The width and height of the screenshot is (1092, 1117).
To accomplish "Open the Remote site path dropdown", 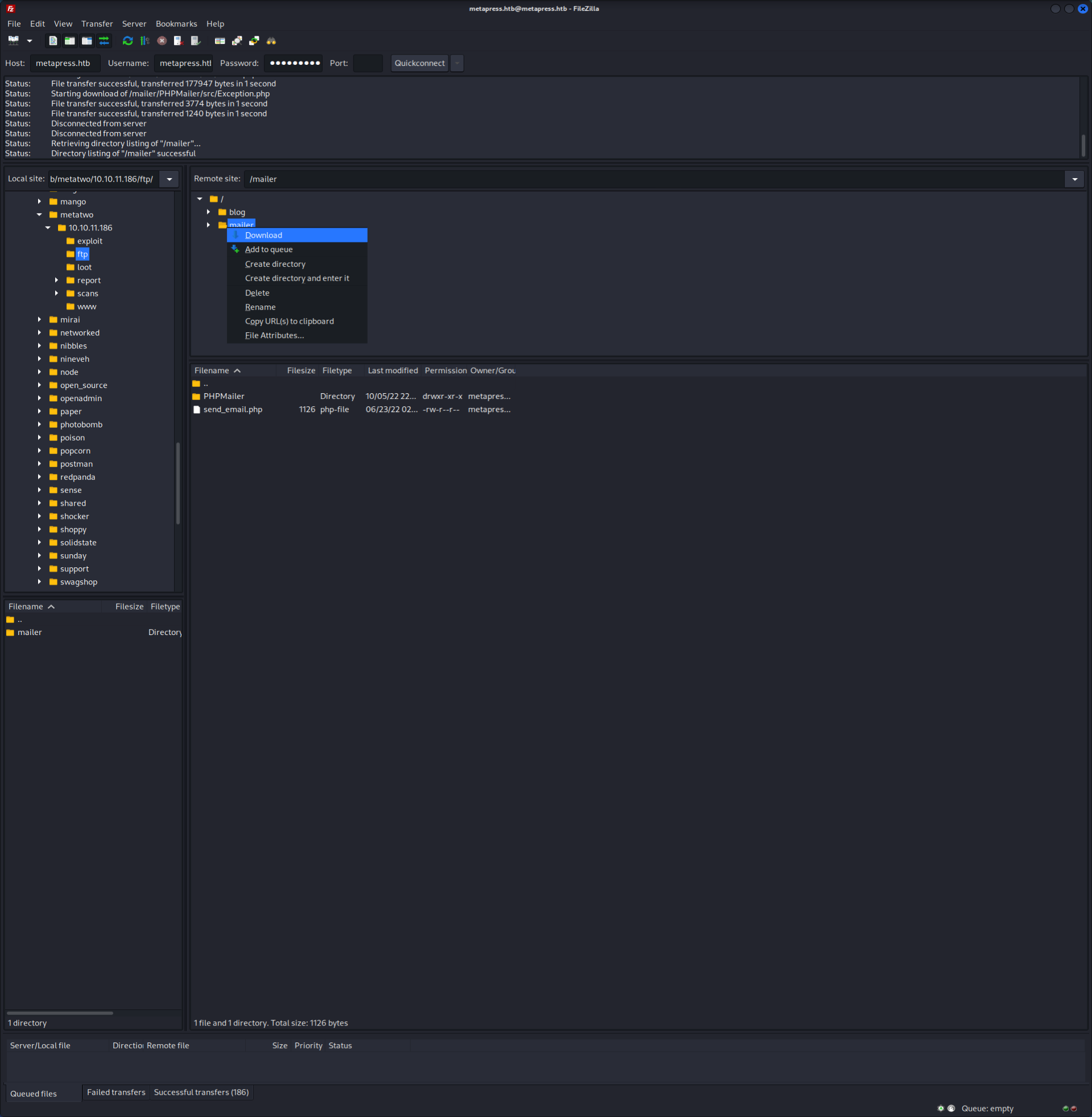I will pyautogui.click(x=1075, y=179).
